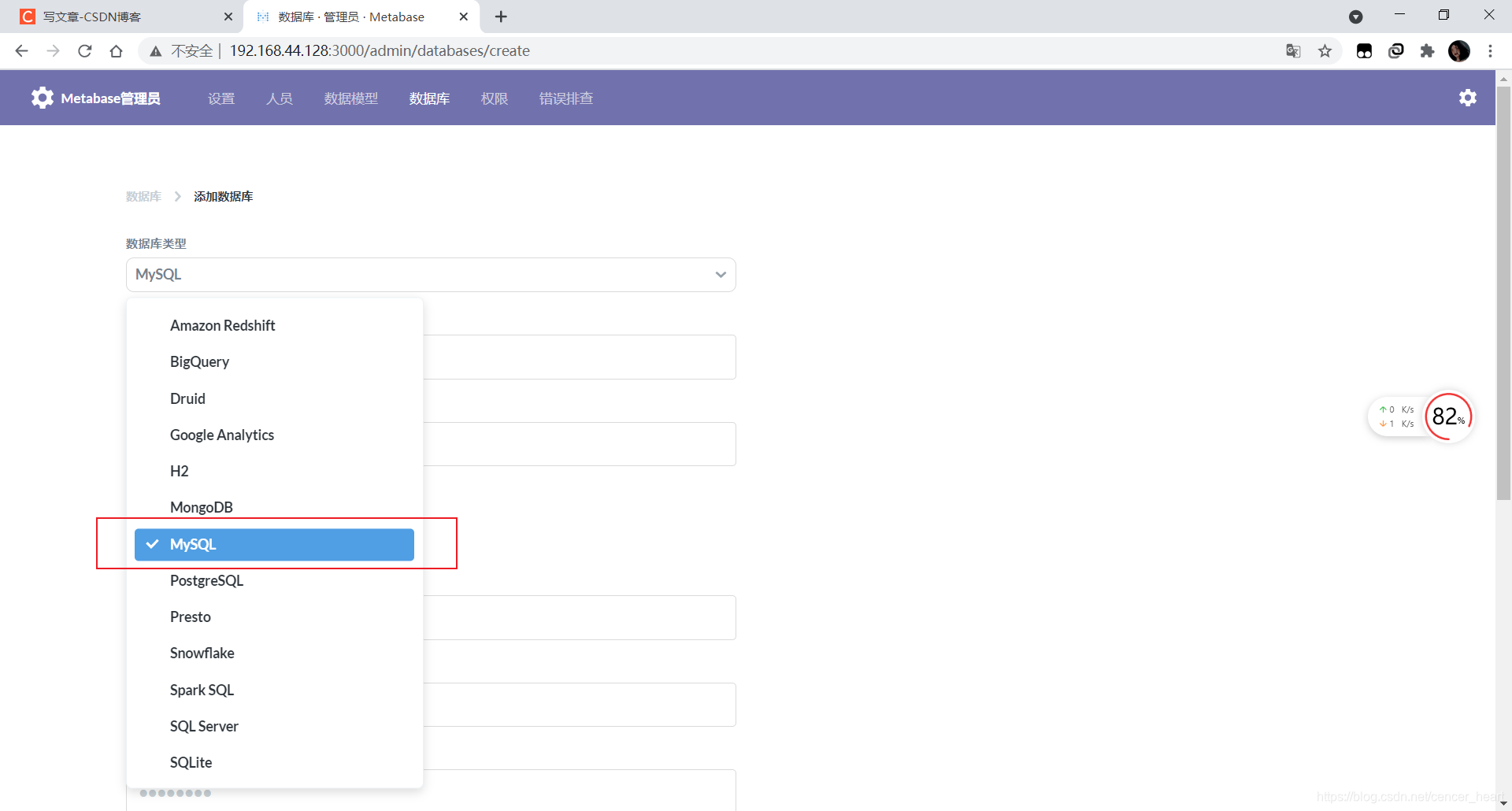Open the translate page icon

click(1293, 51)
